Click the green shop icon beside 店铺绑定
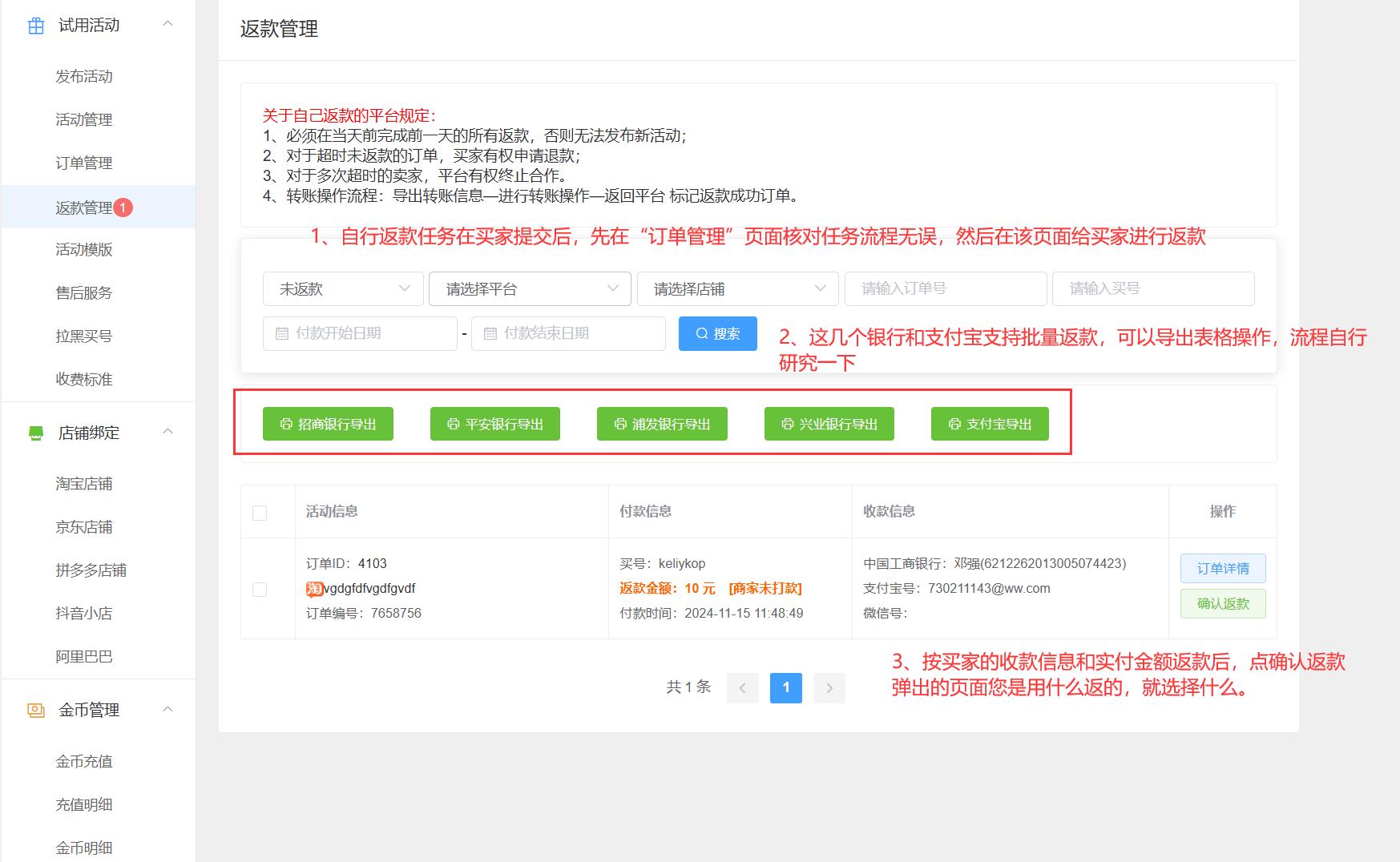Screen dimensions: 1400x862 36,433
